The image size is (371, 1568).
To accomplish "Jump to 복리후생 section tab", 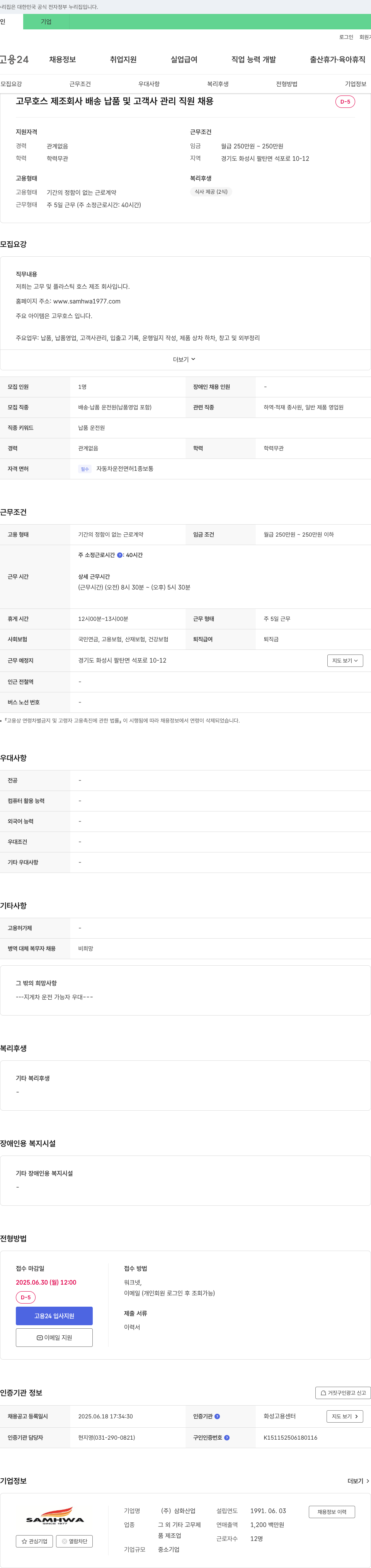I will pyautogui.click(x=218, y=84).
